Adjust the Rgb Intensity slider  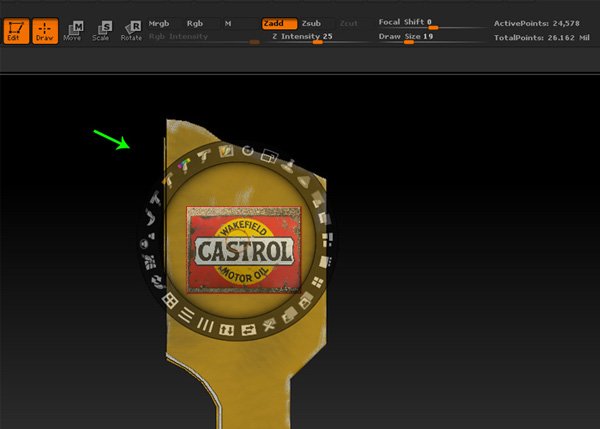(x=204, y=38)
